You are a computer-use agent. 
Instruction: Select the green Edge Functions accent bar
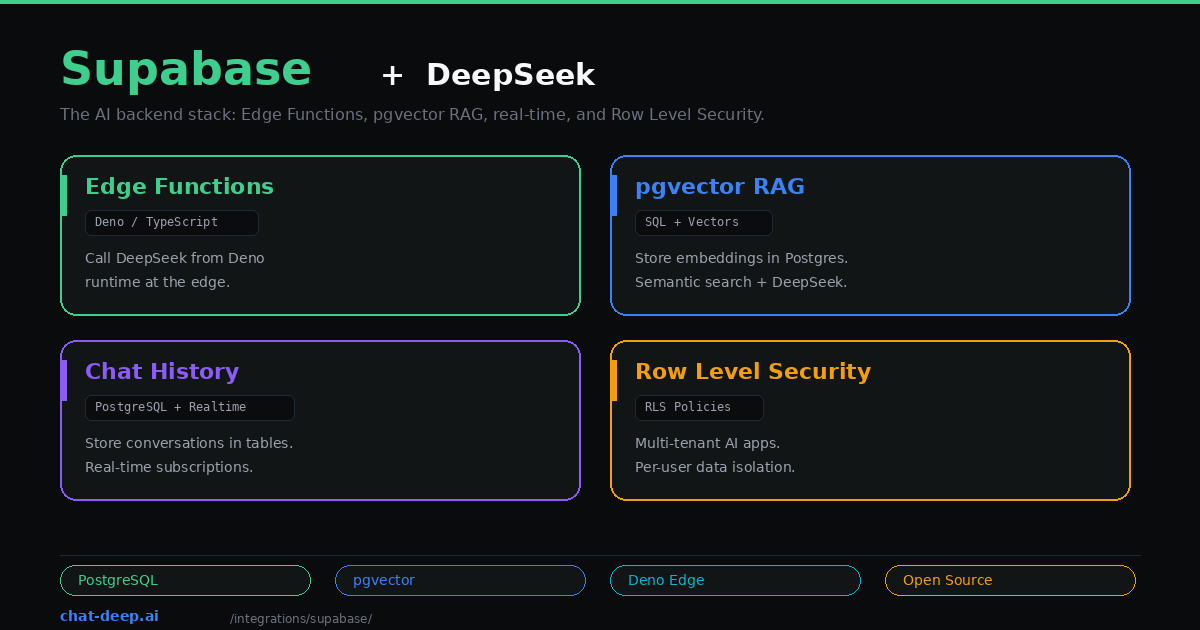pyautogui.click(x=65, y=194)
